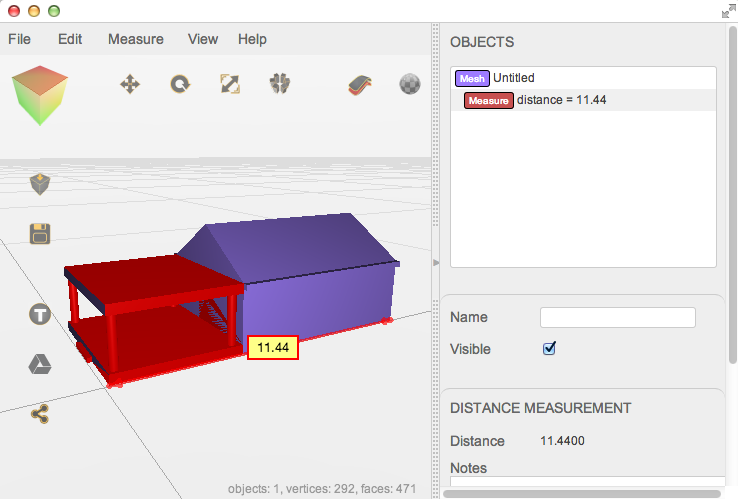
Task: Select the move (pan) tool
Action: point(130,85)
